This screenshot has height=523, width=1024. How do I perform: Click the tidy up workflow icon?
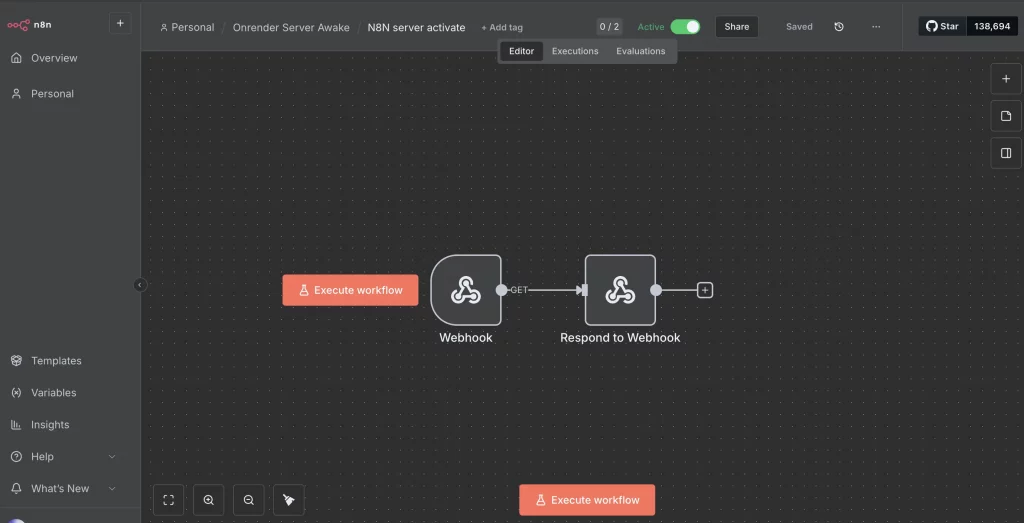coord(289,500)
